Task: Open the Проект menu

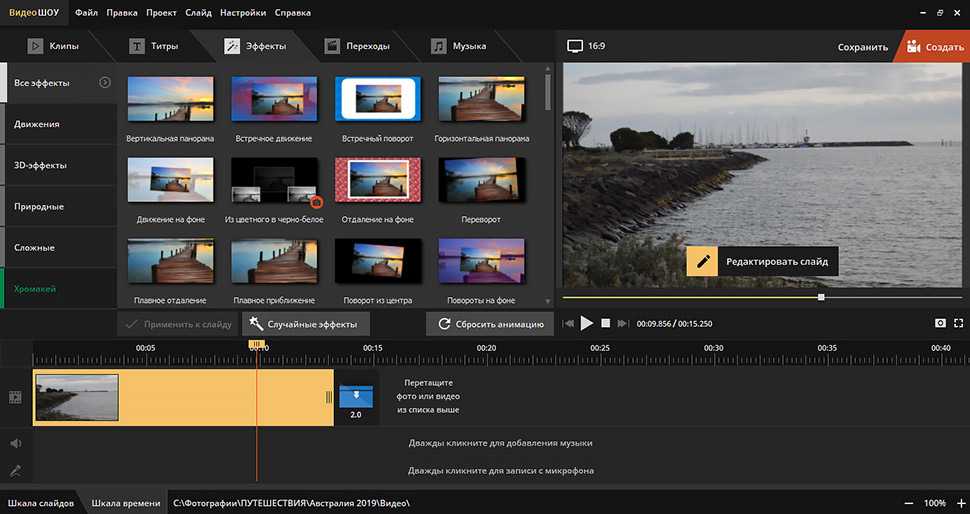Action: 161,13
